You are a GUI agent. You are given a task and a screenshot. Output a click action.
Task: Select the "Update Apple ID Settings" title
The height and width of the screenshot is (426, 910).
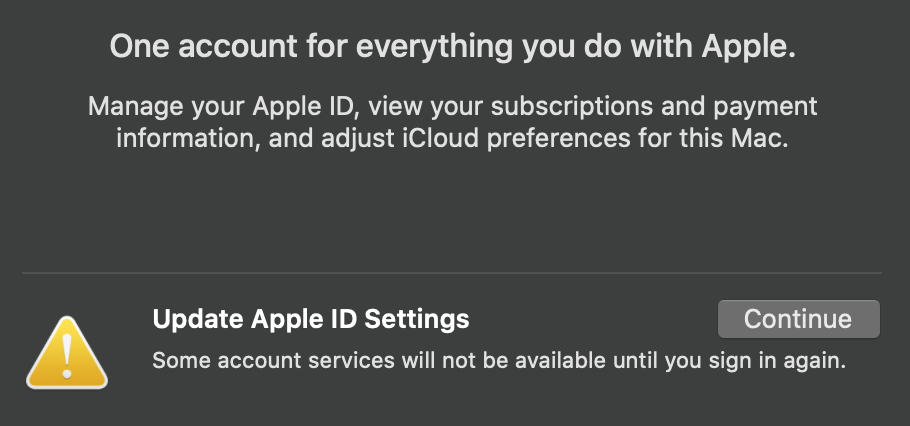310,319
